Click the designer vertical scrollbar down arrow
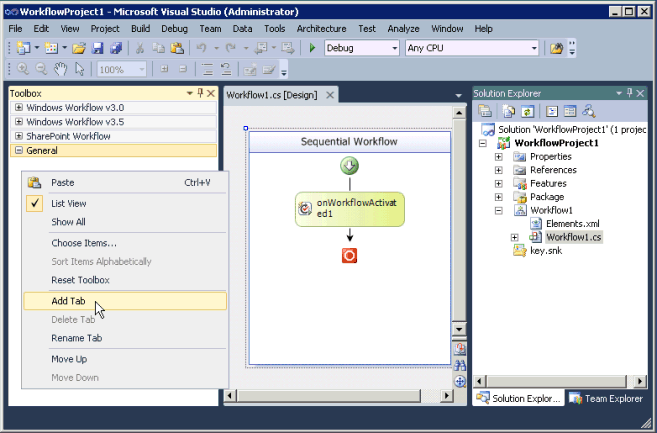 point(459,329)
